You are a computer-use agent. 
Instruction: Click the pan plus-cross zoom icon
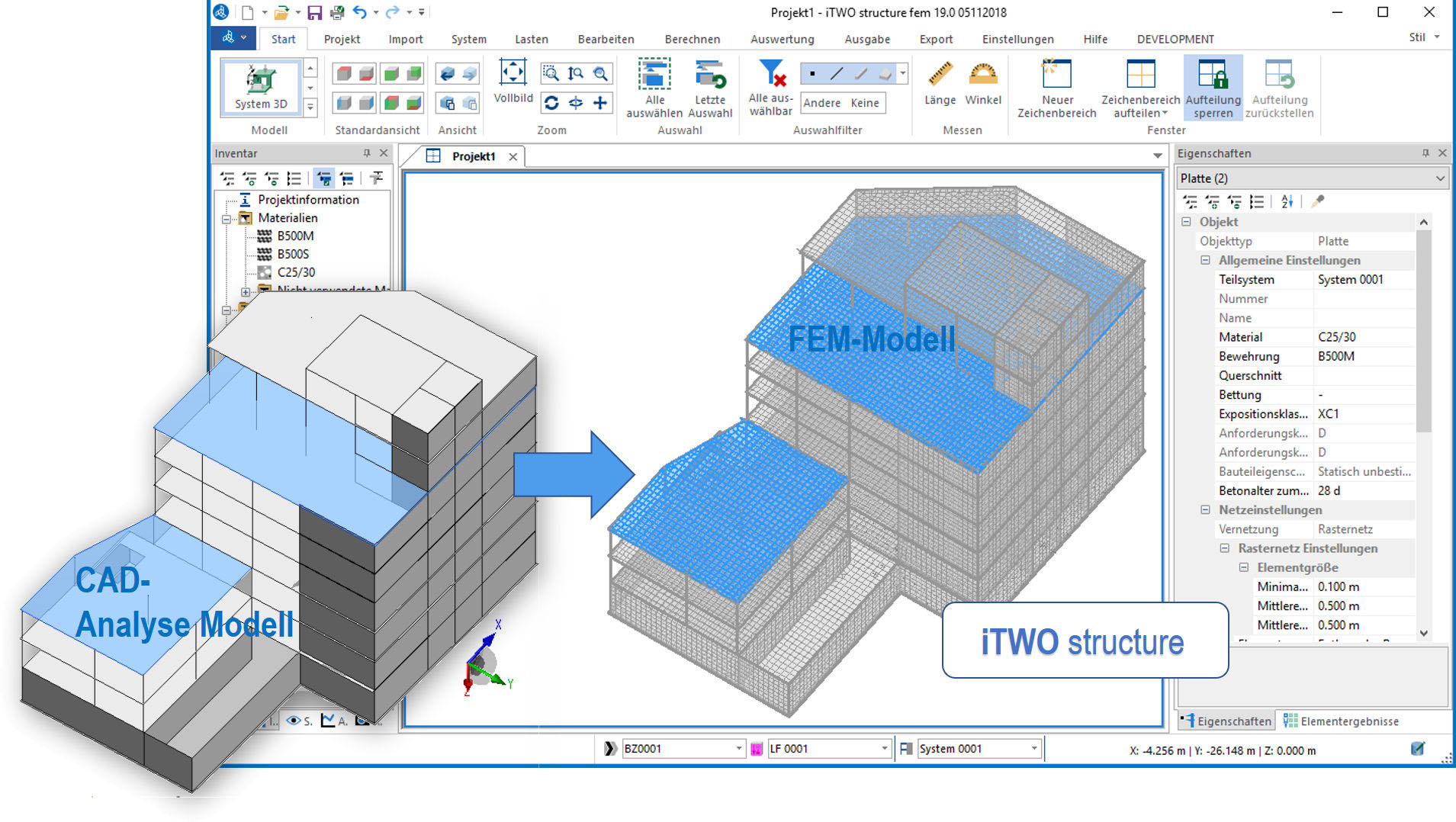600,103
